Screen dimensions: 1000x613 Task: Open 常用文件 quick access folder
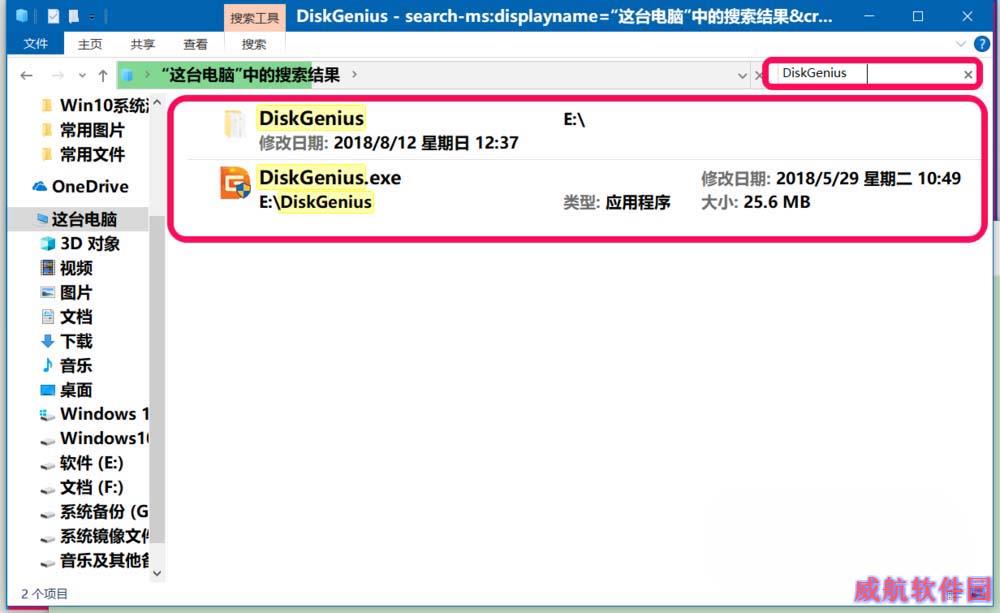(92, 154)
